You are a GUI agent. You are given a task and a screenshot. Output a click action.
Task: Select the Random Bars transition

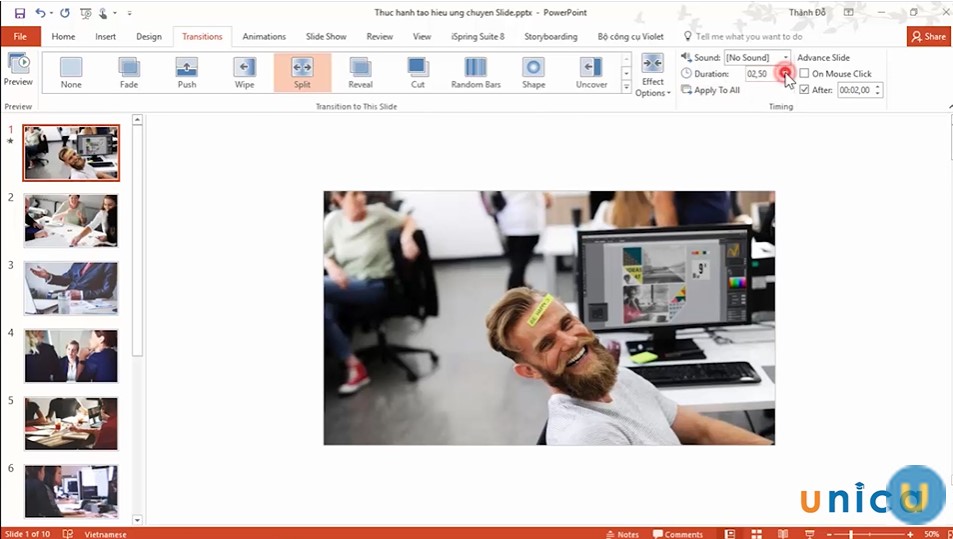475,72
